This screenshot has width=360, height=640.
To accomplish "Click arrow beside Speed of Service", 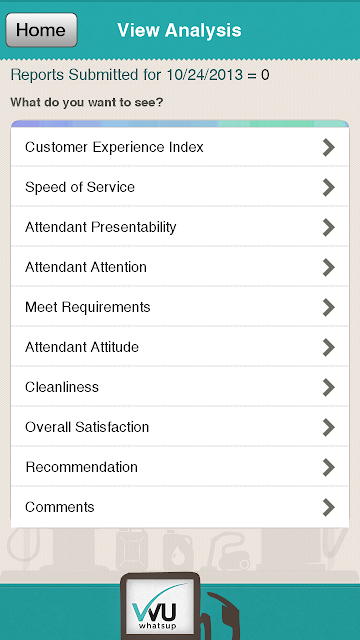I will 329,187.
